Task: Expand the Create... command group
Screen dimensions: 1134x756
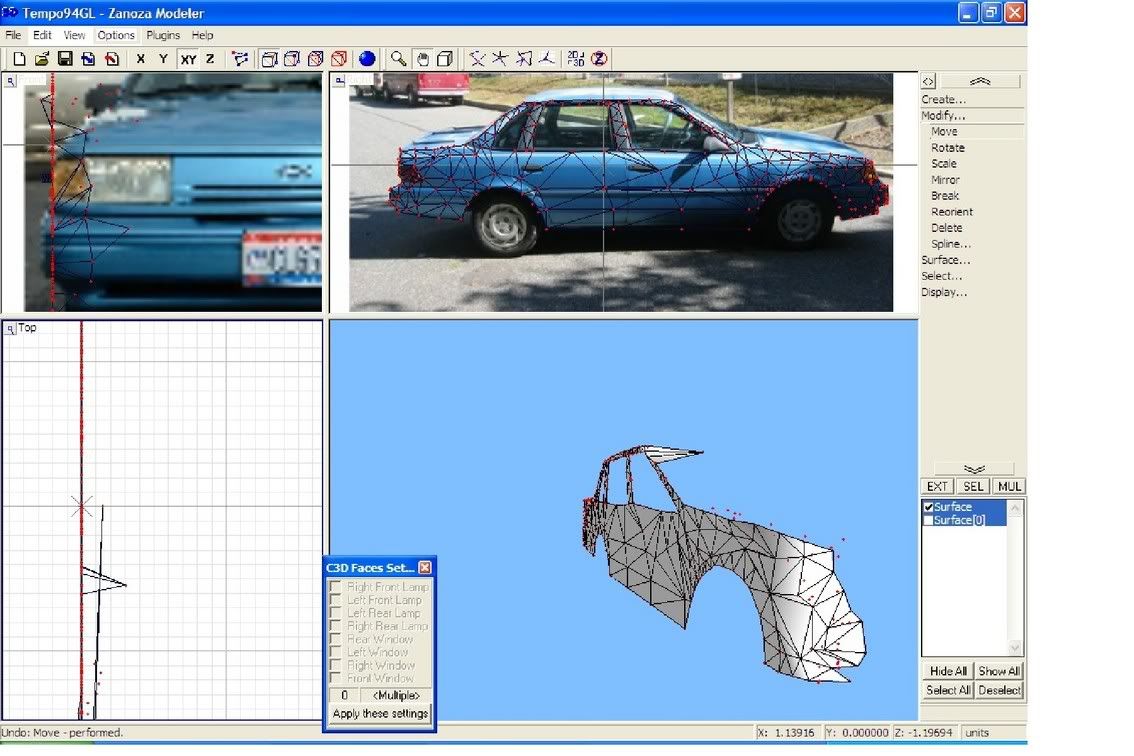Action: [944, 100]
